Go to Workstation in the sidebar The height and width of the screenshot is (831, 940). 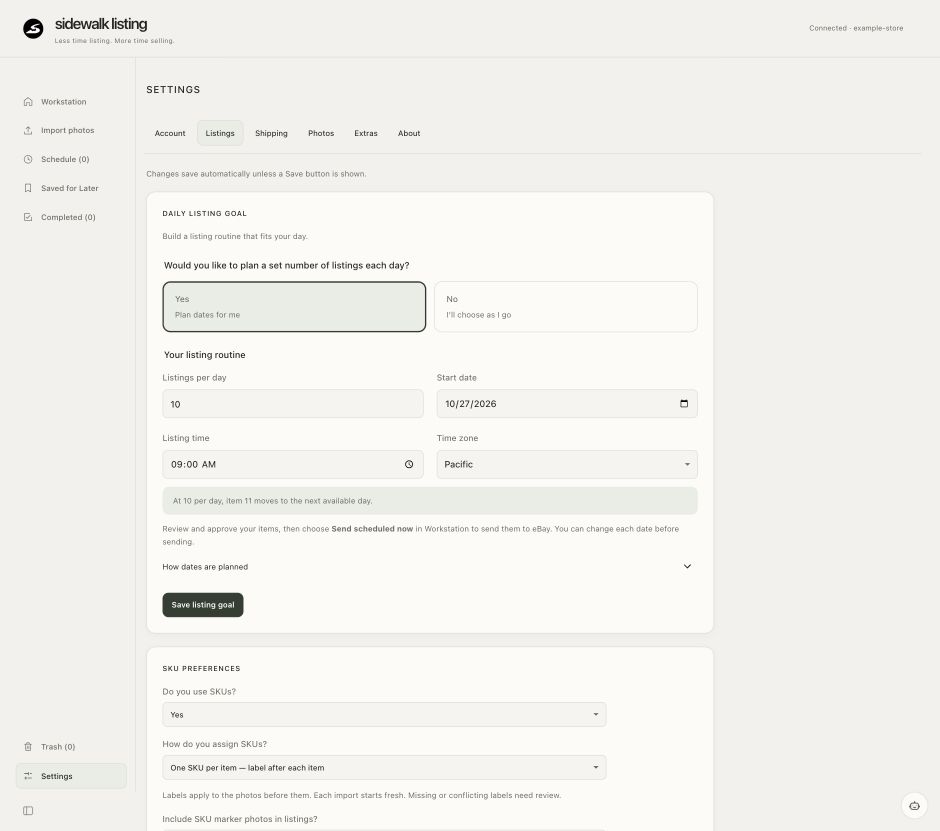[71, 101]
